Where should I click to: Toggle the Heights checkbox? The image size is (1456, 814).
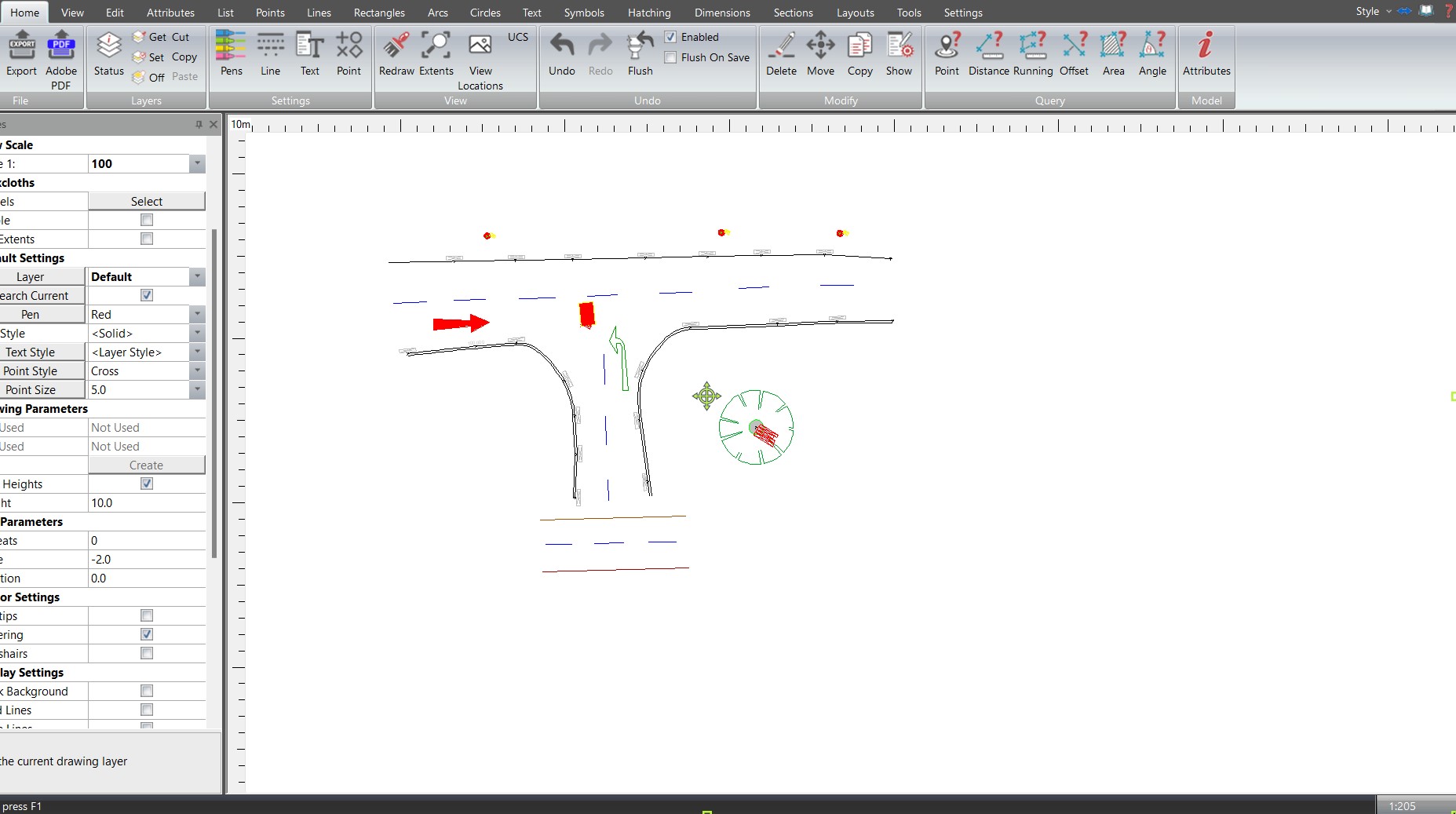(x=147, y=484)
